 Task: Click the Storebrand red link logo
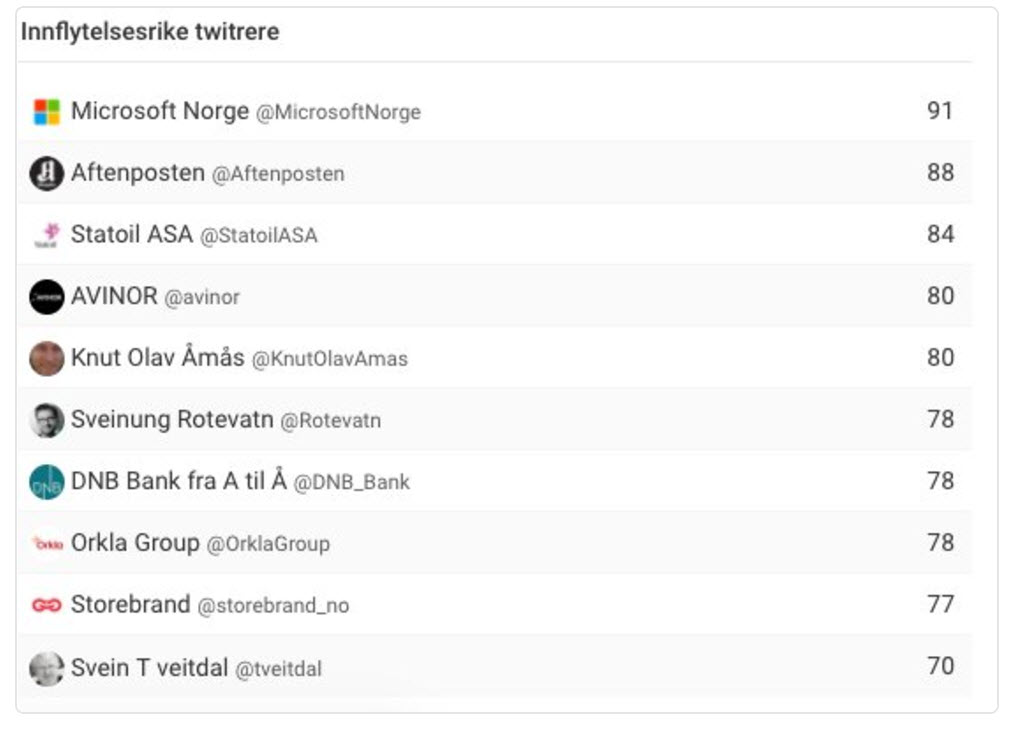click(x=47, y=605)
